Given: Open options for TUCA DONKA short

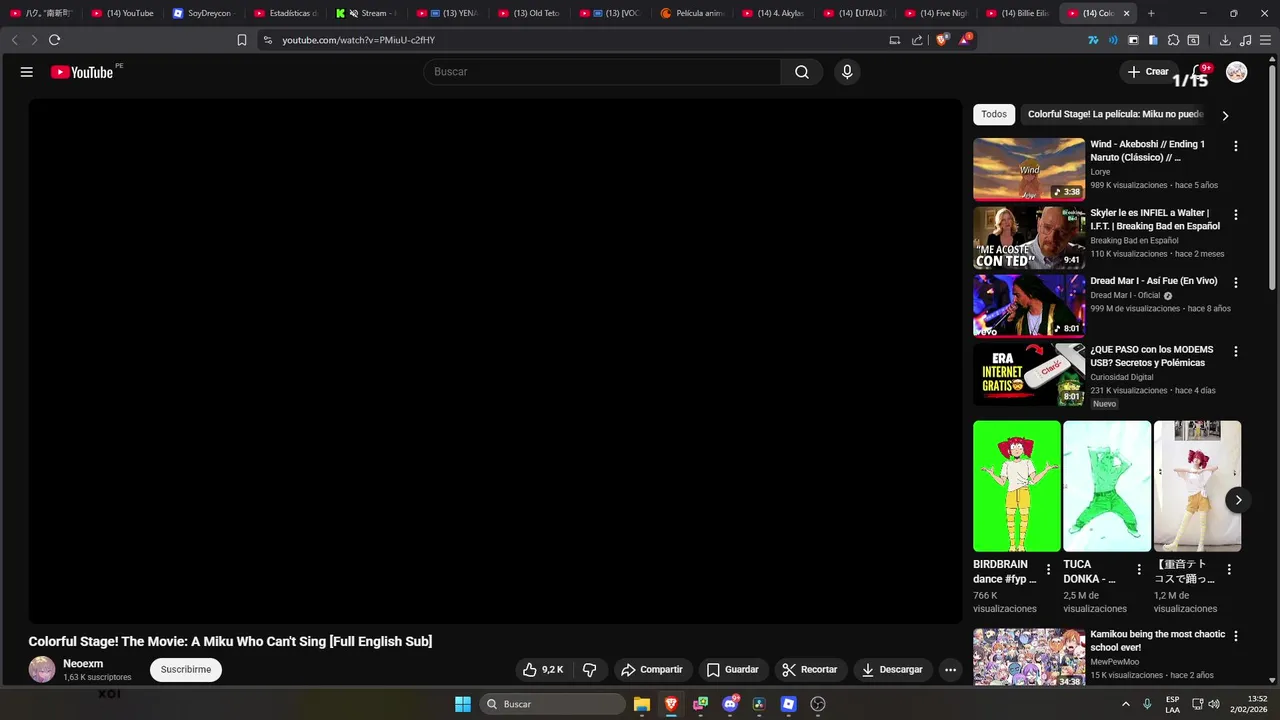Looking at the screenshot, I should click(1139, 570).
